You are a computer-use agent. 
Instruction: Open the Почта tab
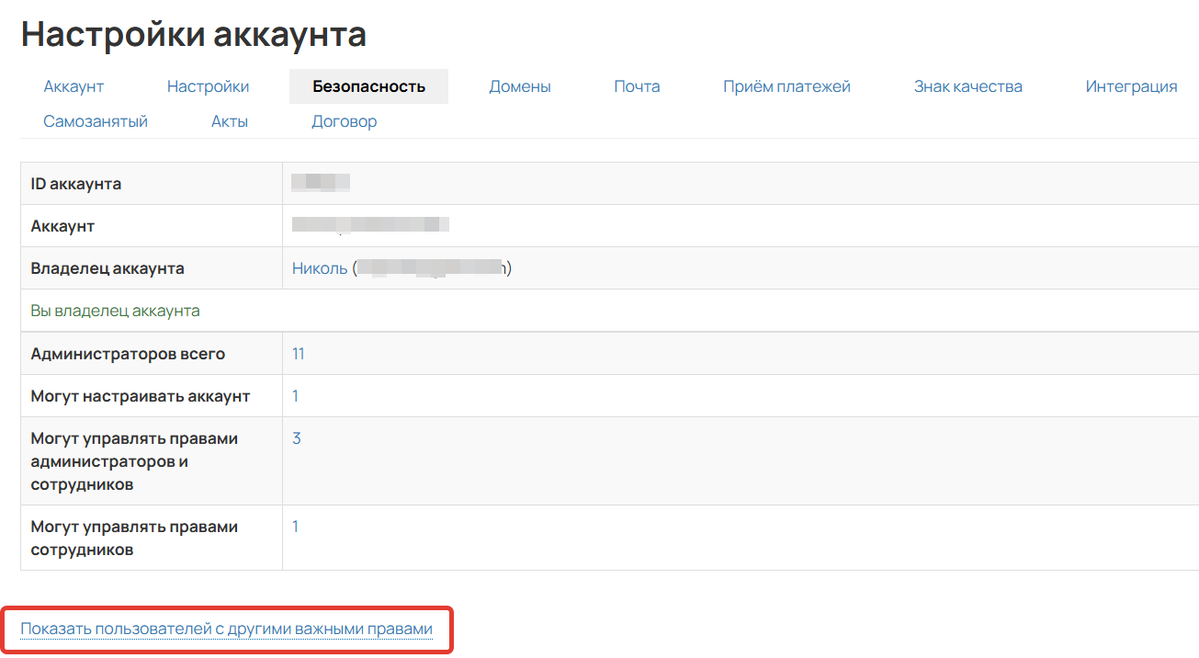pyautogui.click(x=636, y=86)
